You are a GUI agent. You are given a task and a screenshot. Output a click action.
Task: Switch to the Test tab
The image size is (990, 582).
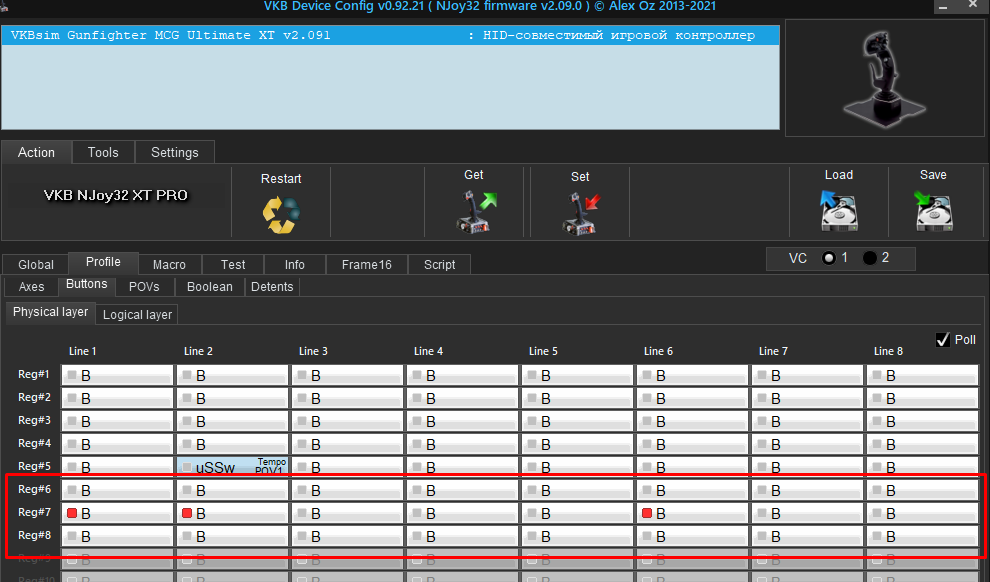click(233, 264)
